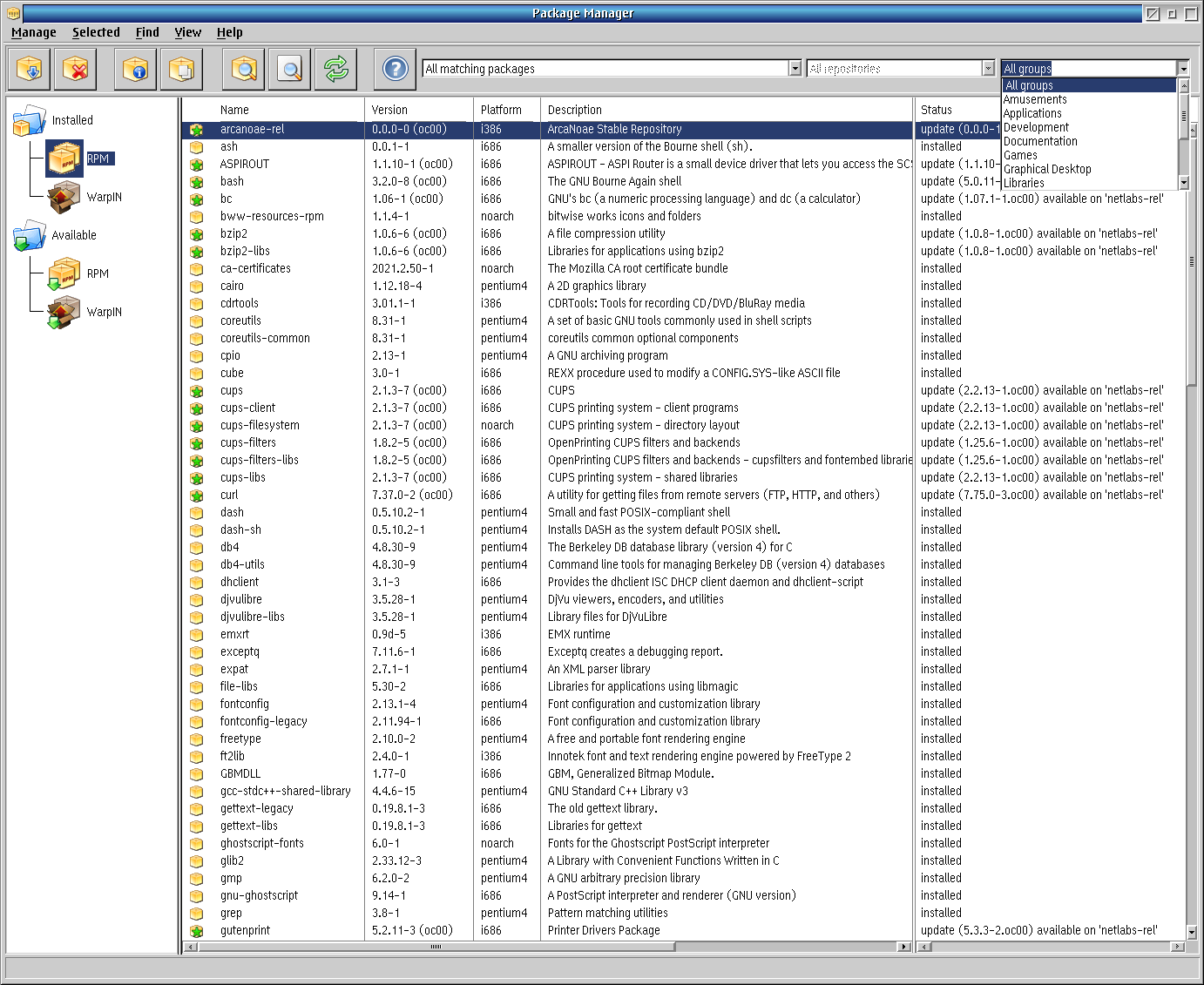Open the Selected menu

96,32
